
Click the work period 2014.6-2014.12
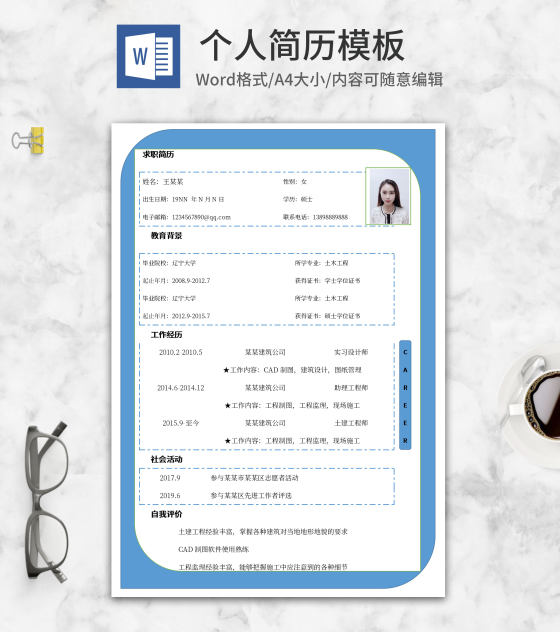[x=181, y=388]
